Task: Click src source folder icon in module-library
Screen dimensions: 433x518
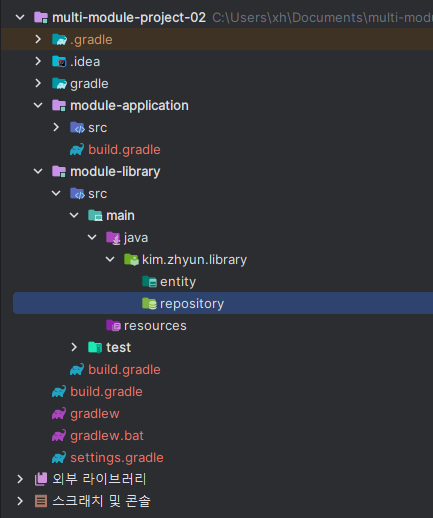Action: 77,193
